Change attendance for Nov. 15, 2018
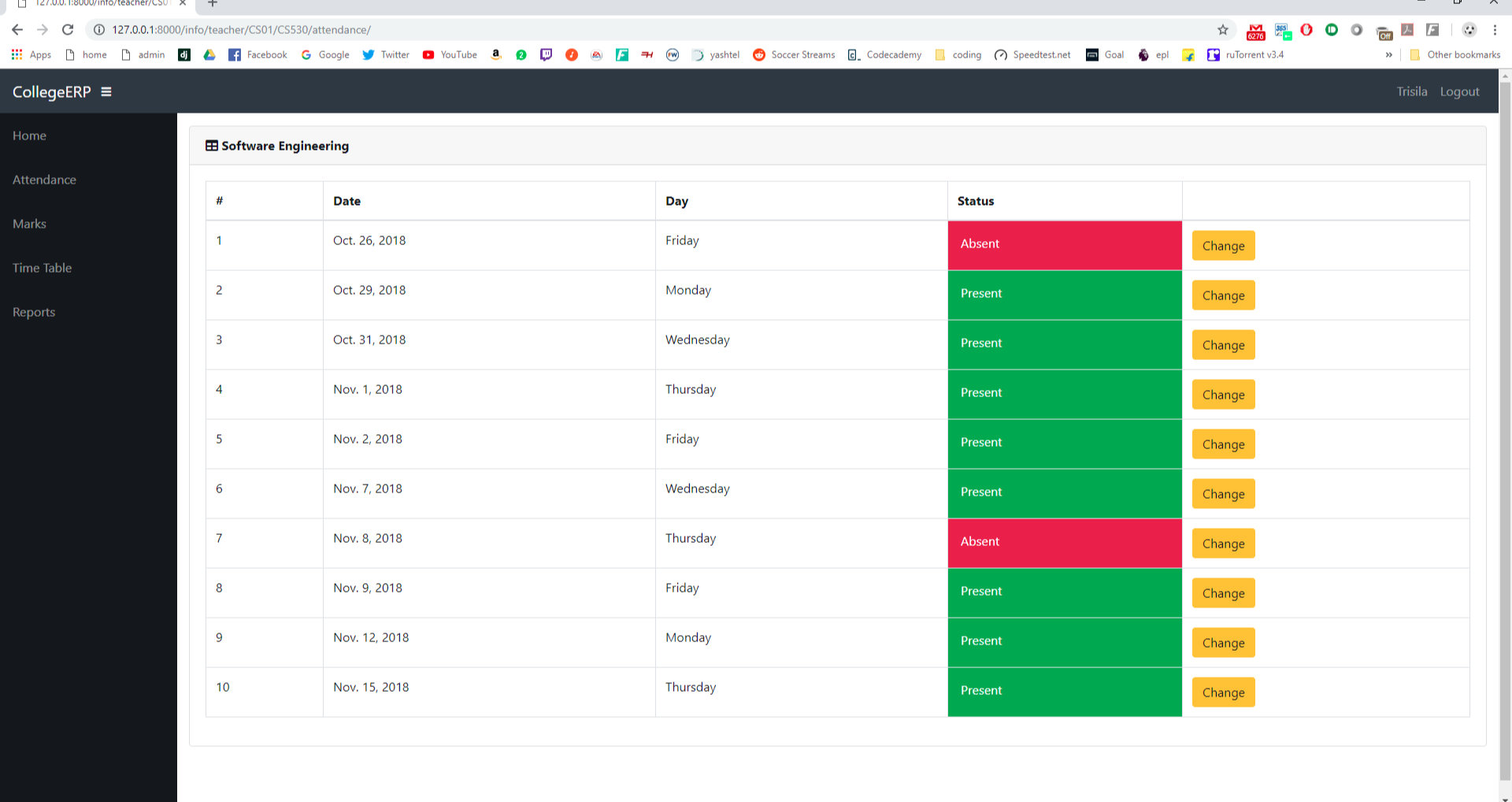 coord(1223,692)
